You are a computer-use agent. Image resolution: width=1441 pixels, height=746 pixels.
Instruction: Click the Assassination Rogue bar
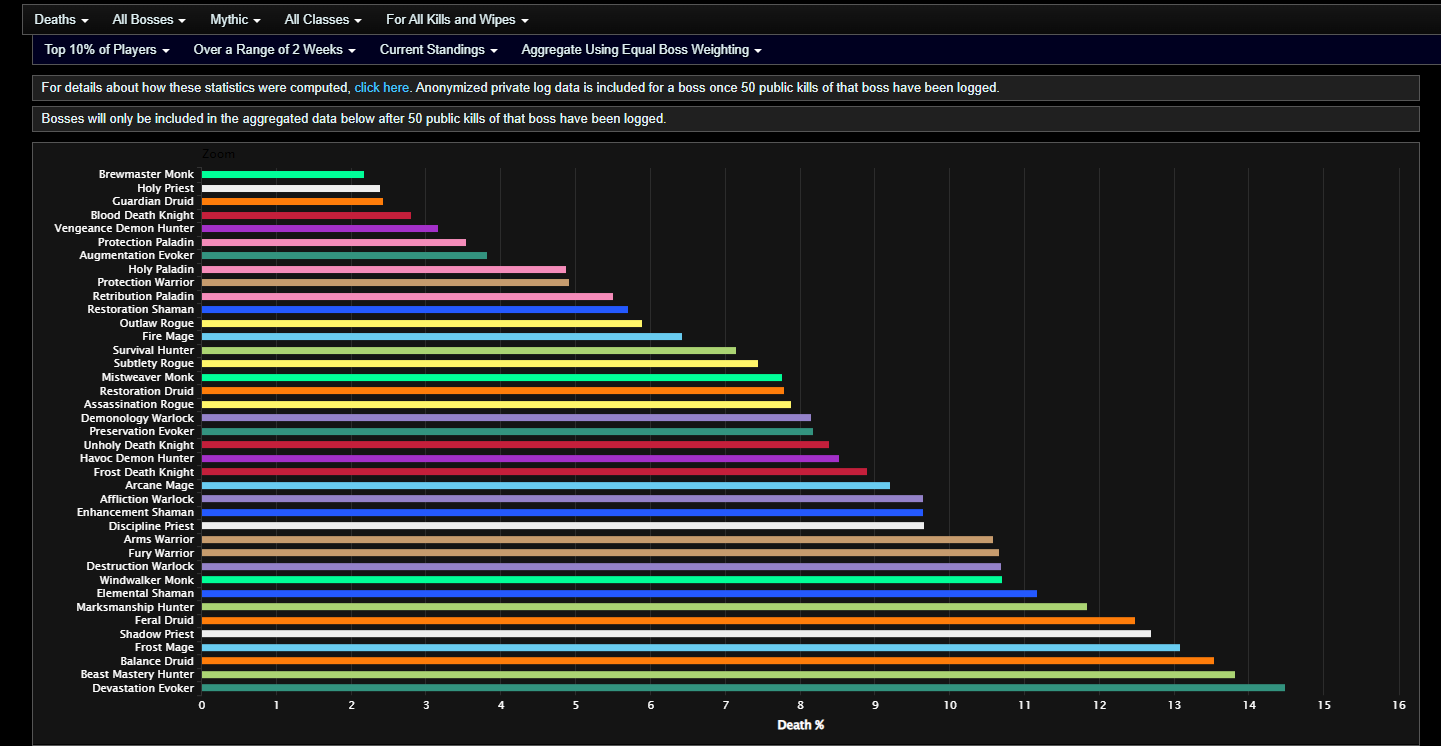pos(496,404)
